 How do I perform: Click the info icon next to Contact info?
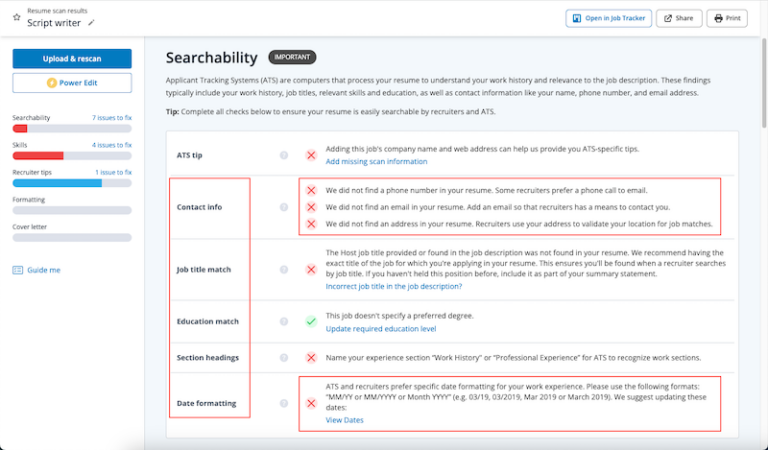click(x=284, y=207)
